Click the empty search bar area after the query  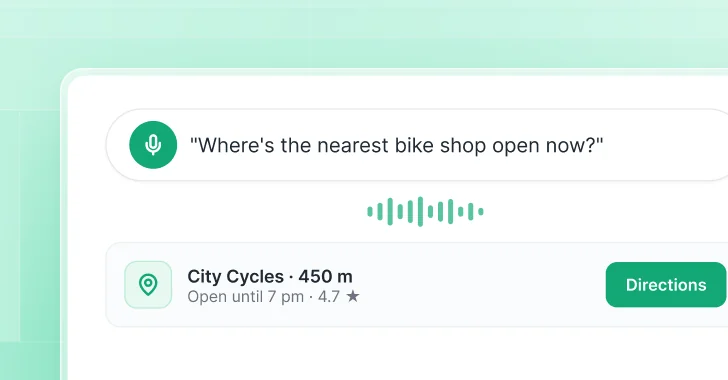[x=664, y=145]
